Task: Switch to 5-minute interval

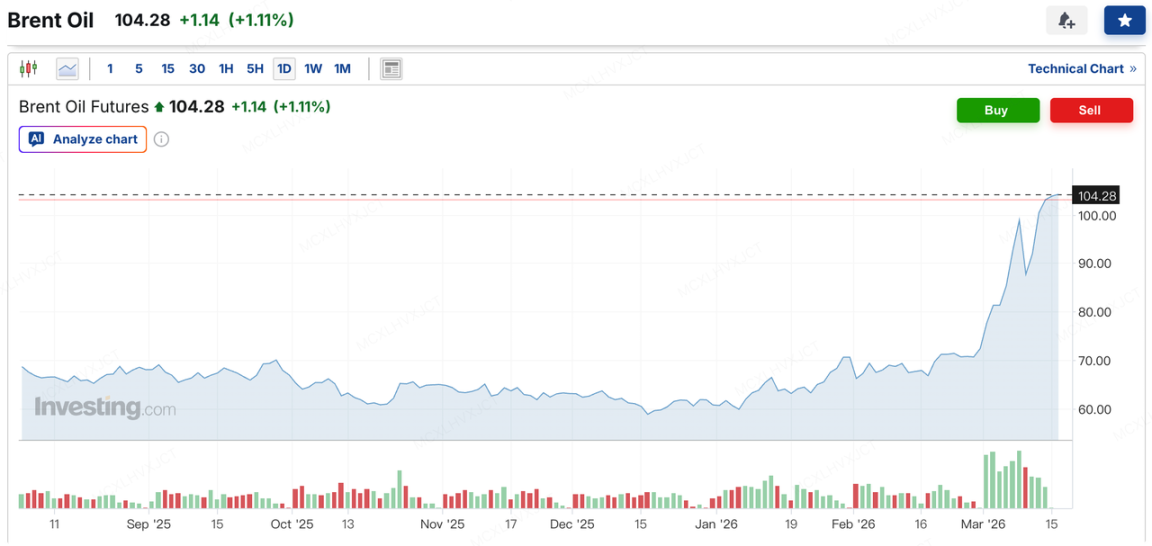Action: coord(139,69)
